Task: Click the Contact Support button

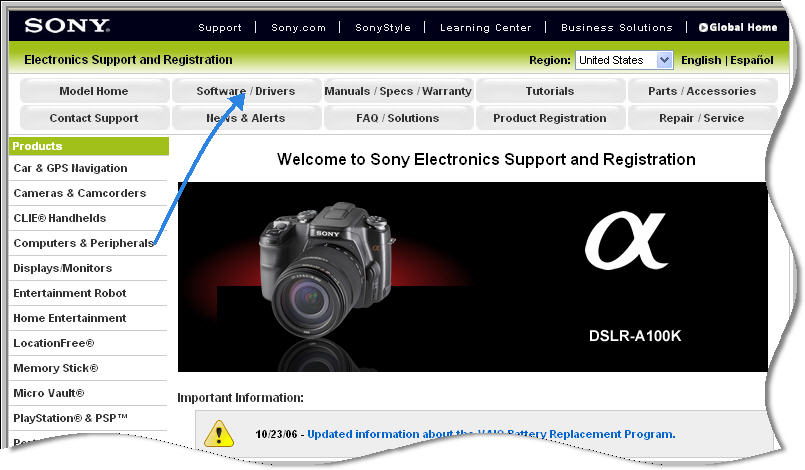Action: click(x=94, y=118)
